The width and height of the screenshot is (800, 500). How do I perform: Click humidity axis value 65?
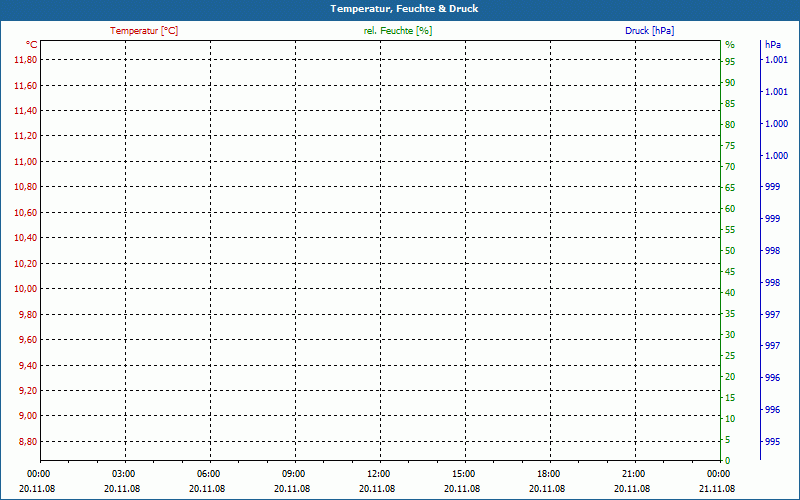click(730, 188)
